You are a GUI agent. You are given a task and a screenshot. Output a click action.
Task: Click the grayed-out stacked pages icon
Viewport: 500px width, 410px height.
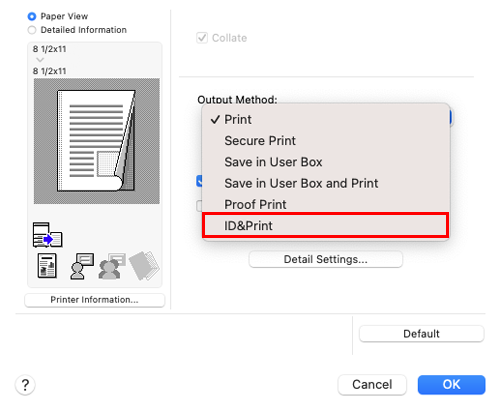pyautogui.click(x=144, y=266)
